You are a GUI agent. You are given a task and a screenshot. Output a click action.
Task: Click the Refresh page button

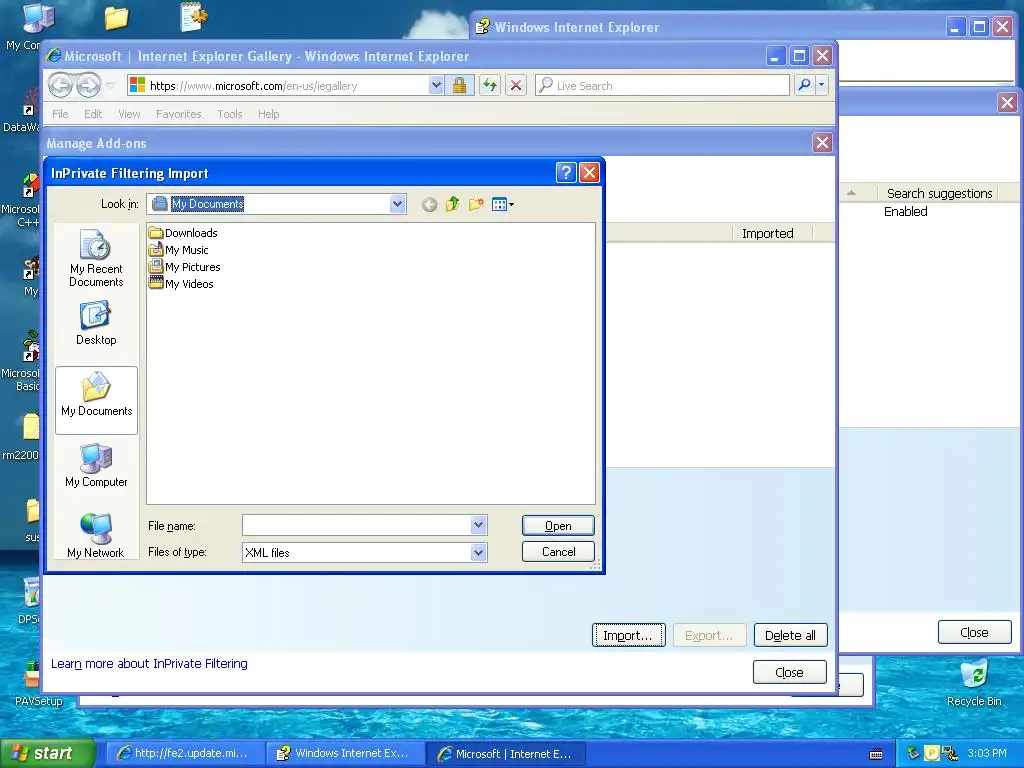coord(490,85)
